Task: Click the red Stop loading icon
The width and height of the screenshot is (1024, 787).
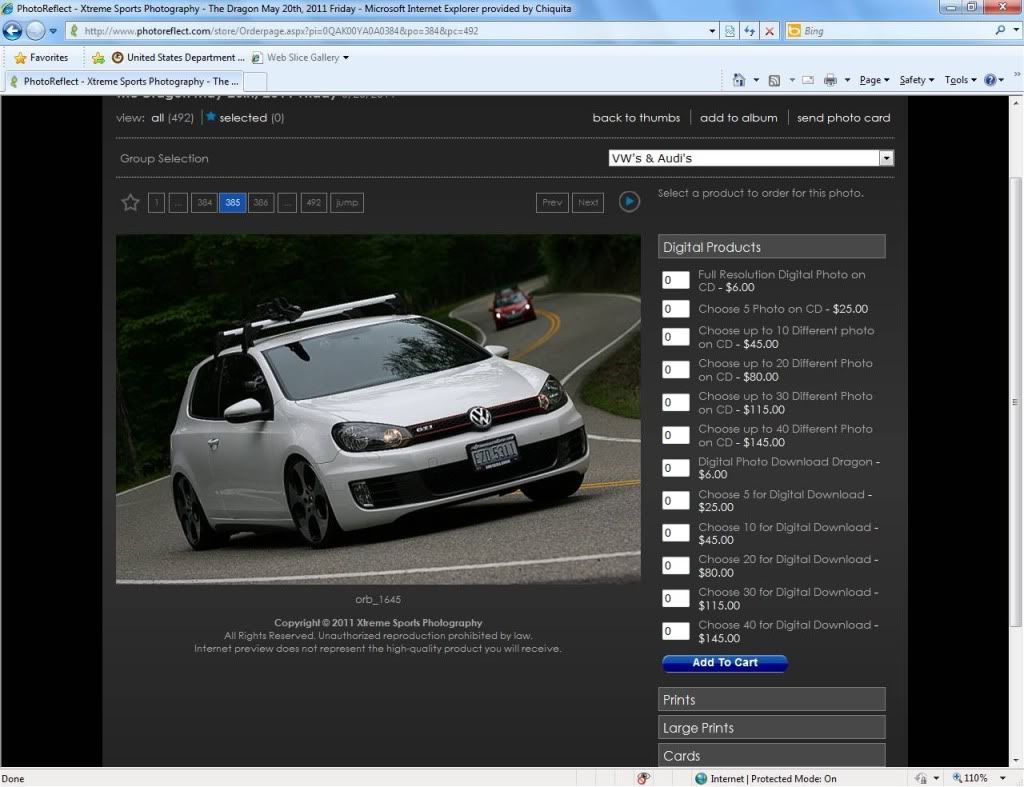Action: (769, 31)
